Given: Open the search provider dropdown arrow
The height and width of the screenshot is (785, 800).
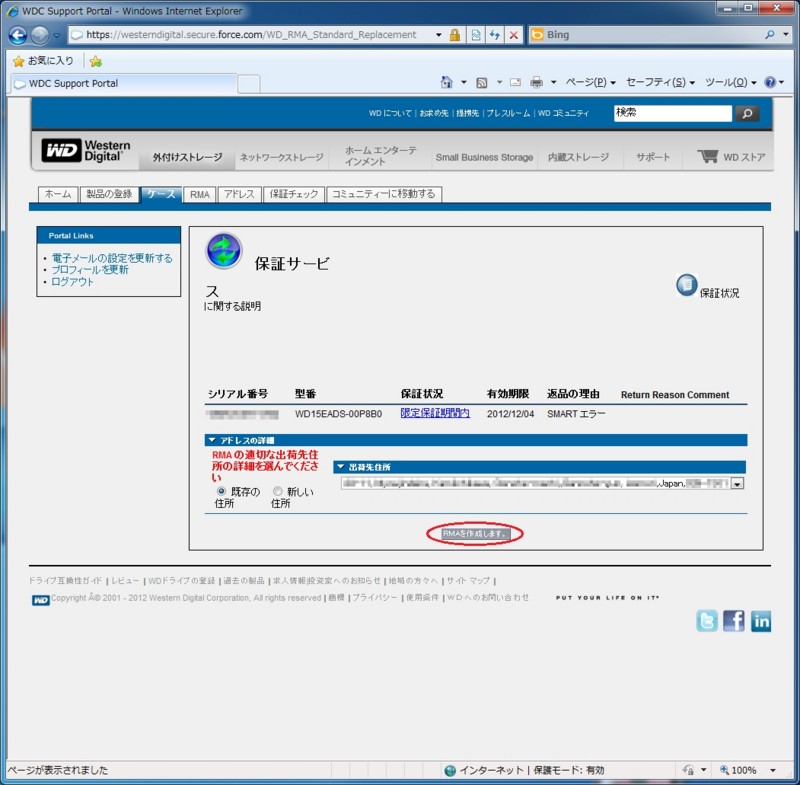Looking at the screenshot, I should [786, 35].
